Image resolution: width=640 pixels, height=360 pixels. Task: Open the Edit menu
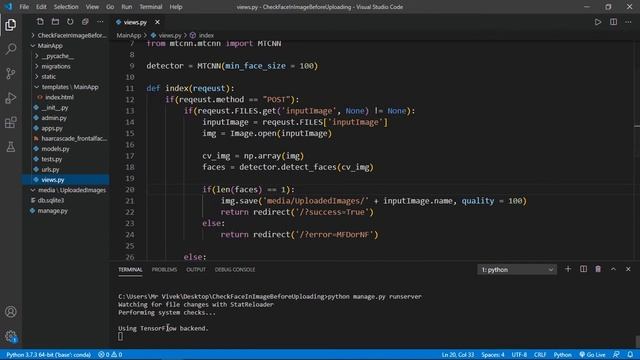(x=41, y=7)
